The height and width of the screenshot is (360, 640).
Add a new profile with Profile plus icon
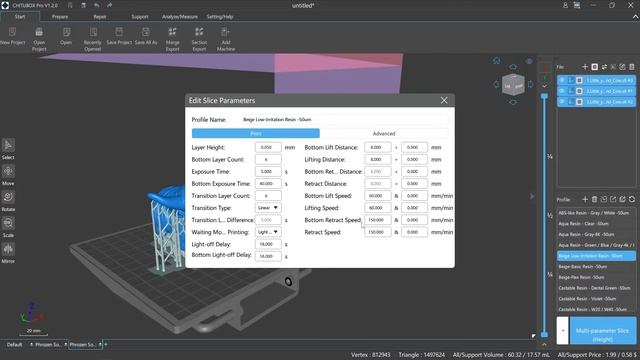585,199
